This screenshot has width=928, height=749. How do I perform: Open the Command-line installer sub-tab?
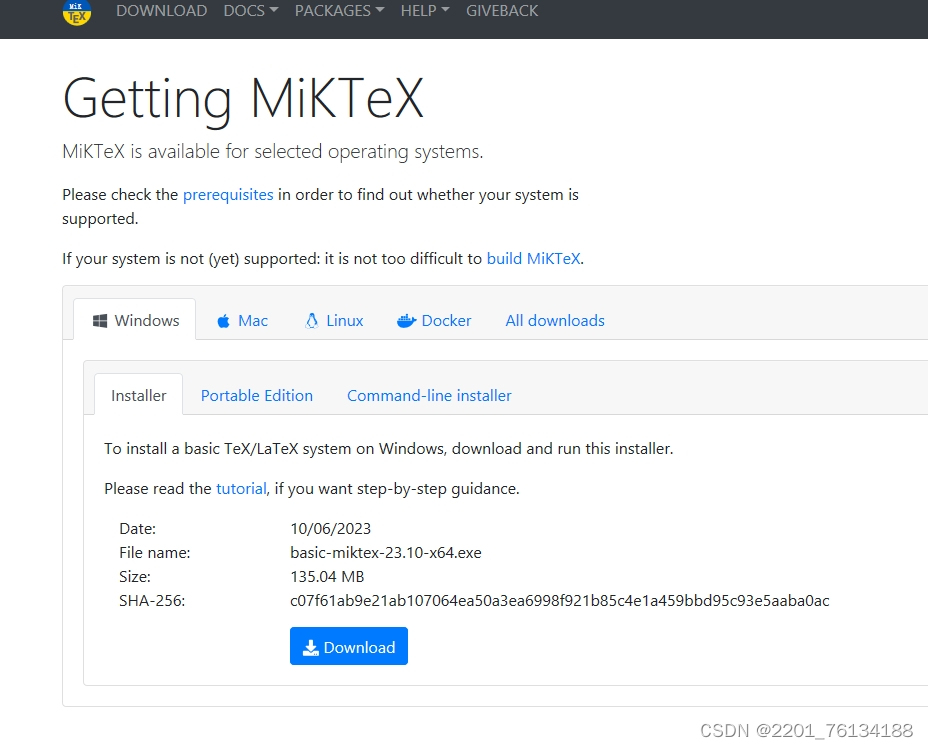429,395
